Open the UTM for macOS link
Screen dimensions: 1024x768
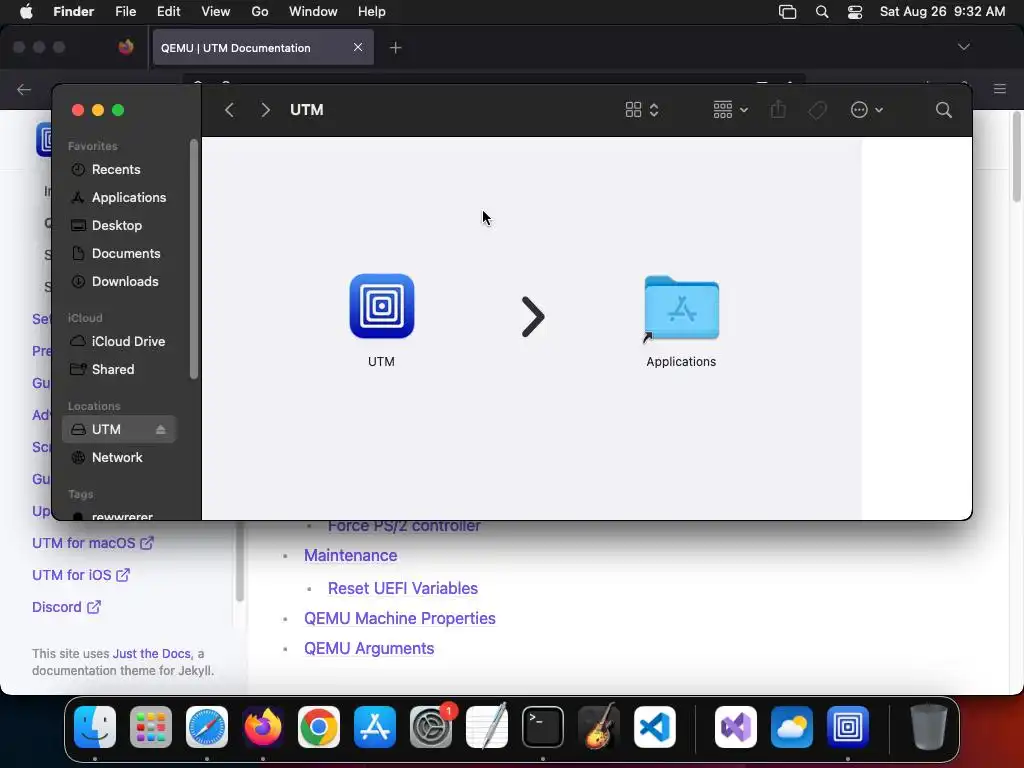pos(93,543)
